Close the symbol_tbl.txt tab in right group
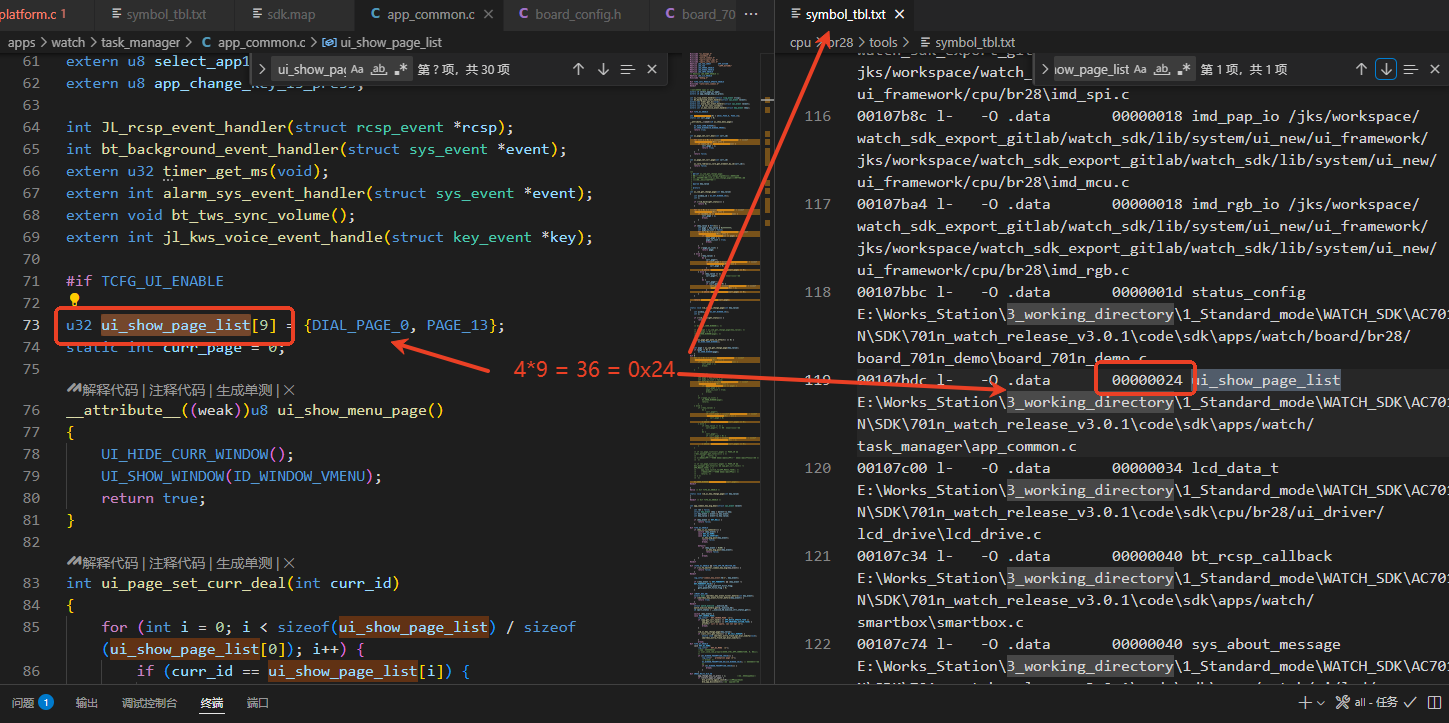The height and width of the screenshot is (723, 1449). click(899, 14)
